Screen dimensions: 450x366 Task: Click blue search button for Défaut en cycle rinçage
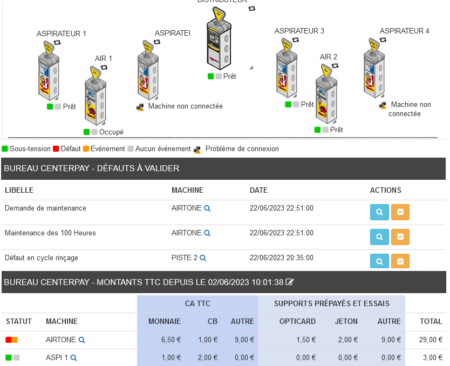click(379, 261)
